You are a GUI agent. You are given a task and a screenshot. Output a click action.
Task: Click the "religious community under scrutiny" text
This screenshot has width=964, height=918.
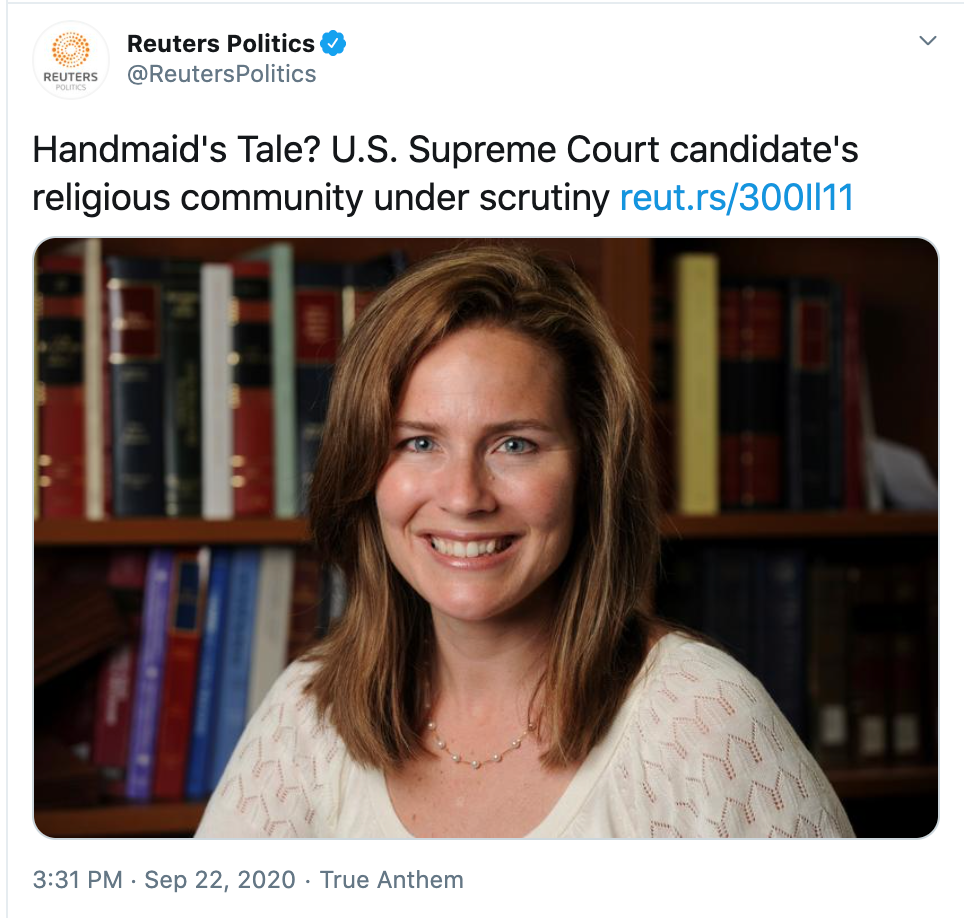(321, 197)
